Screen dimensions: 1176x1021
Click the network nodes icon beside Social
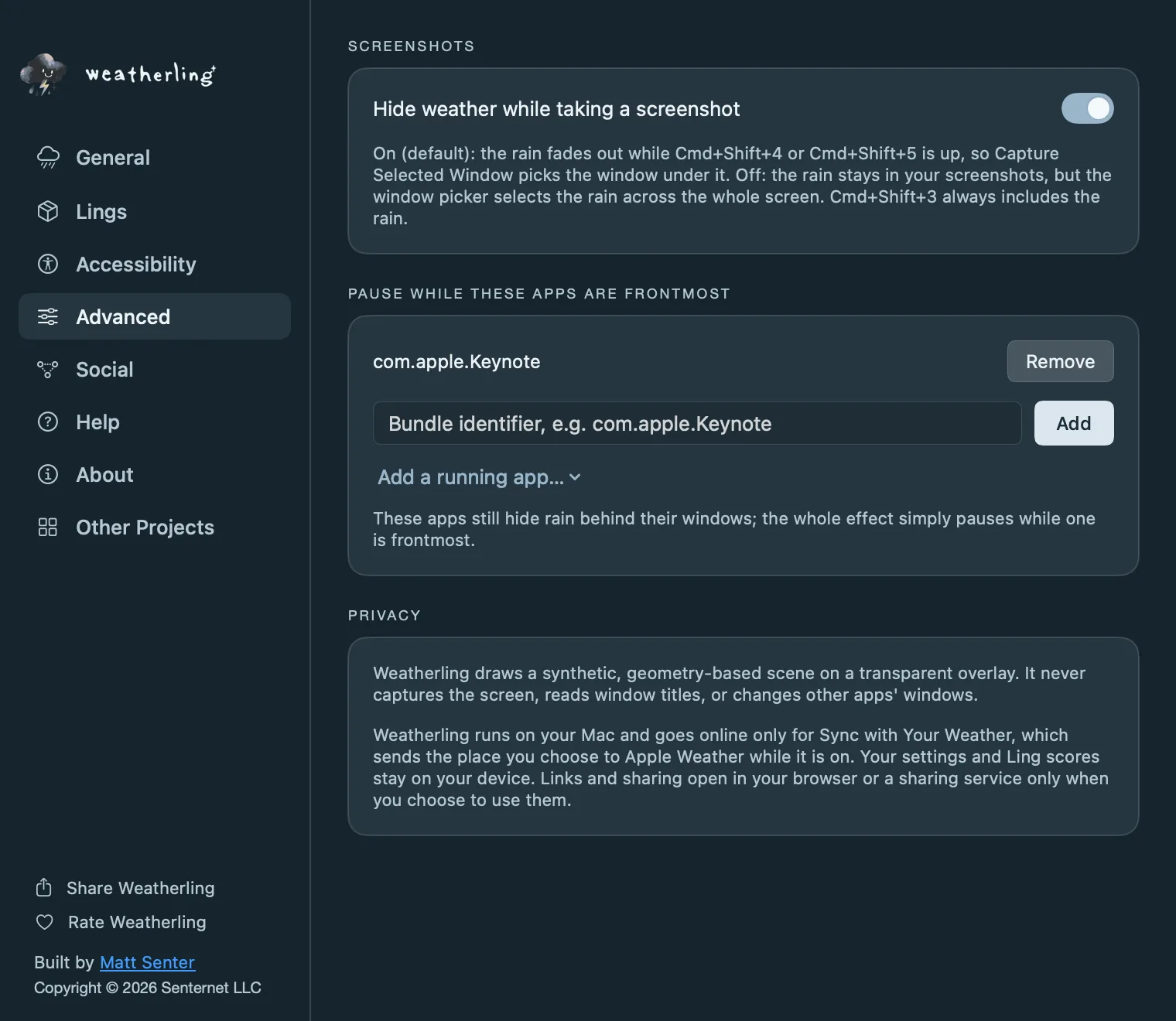tap(48, 369)
